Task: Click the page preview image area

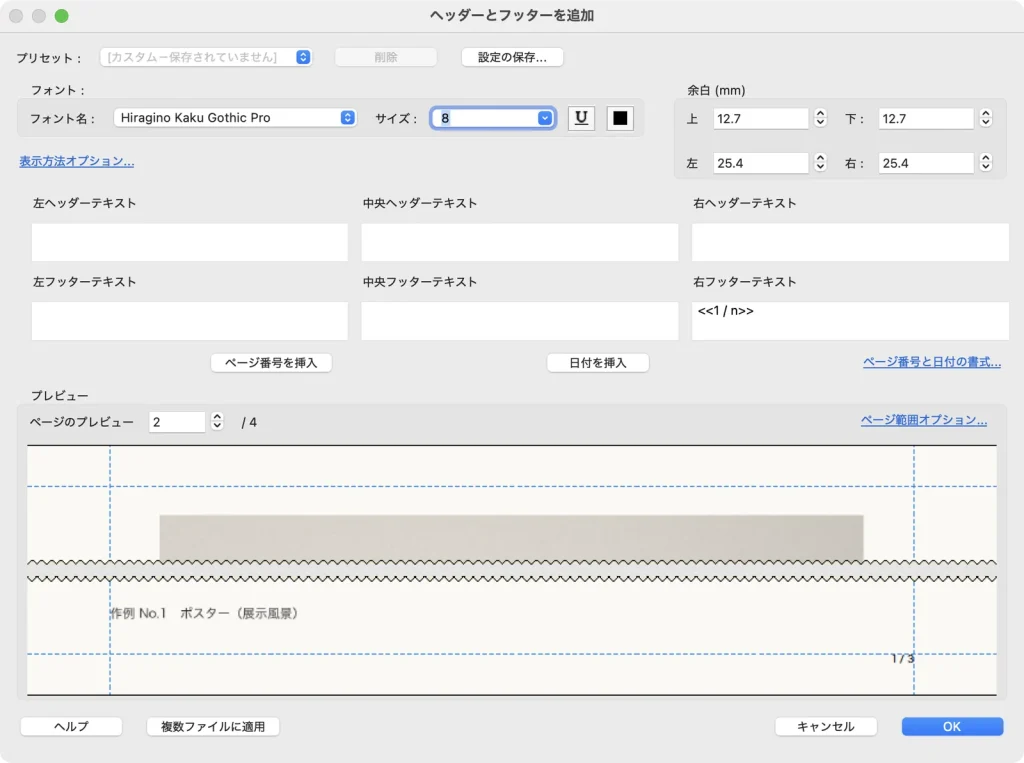Action: tap(512, 570)
